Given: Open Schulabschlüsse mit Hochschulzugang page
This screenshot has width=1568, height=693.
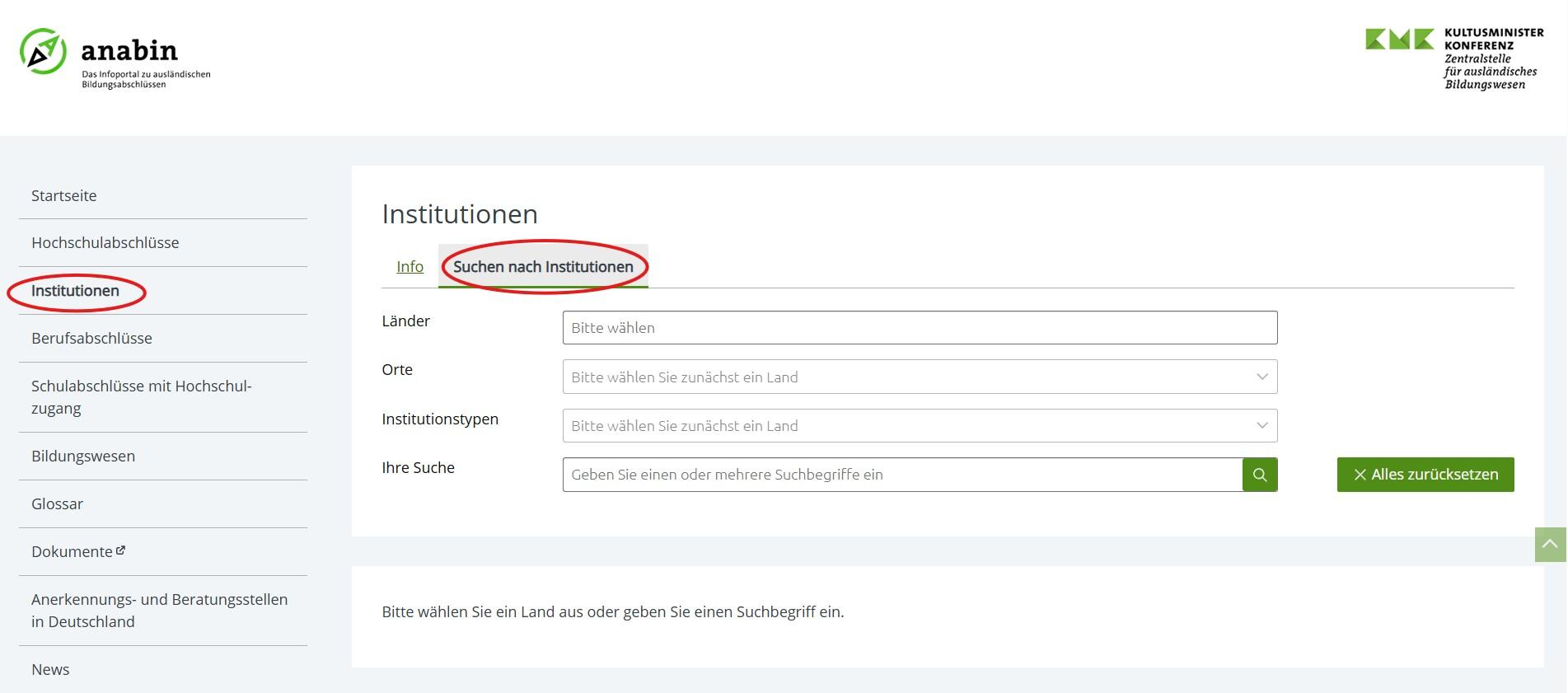Looking at the screenshot, I should [141, 396].
